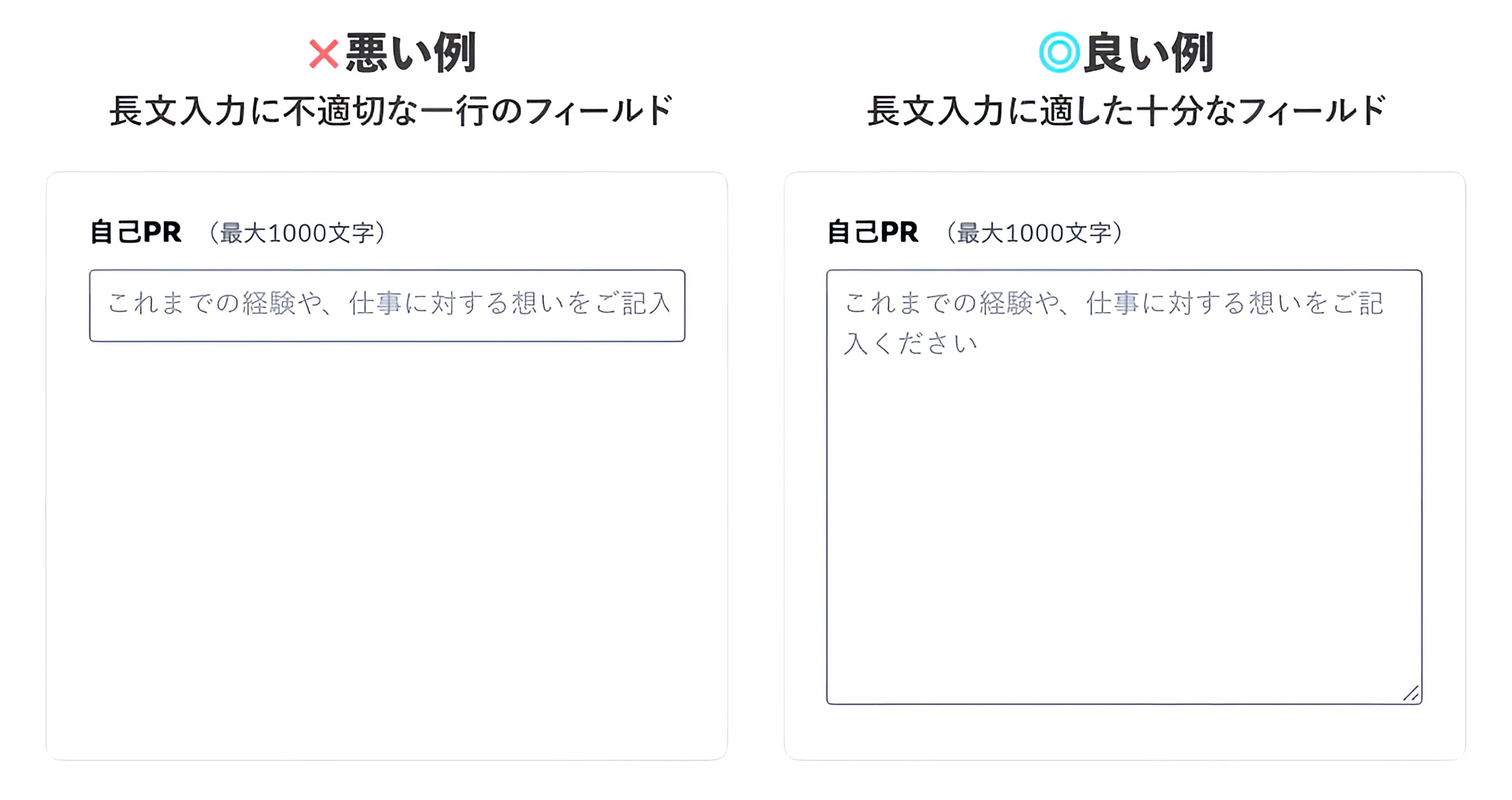
Task: Click the （最大1000文字） hint in the bad example
Action: [x=297, y=233]
